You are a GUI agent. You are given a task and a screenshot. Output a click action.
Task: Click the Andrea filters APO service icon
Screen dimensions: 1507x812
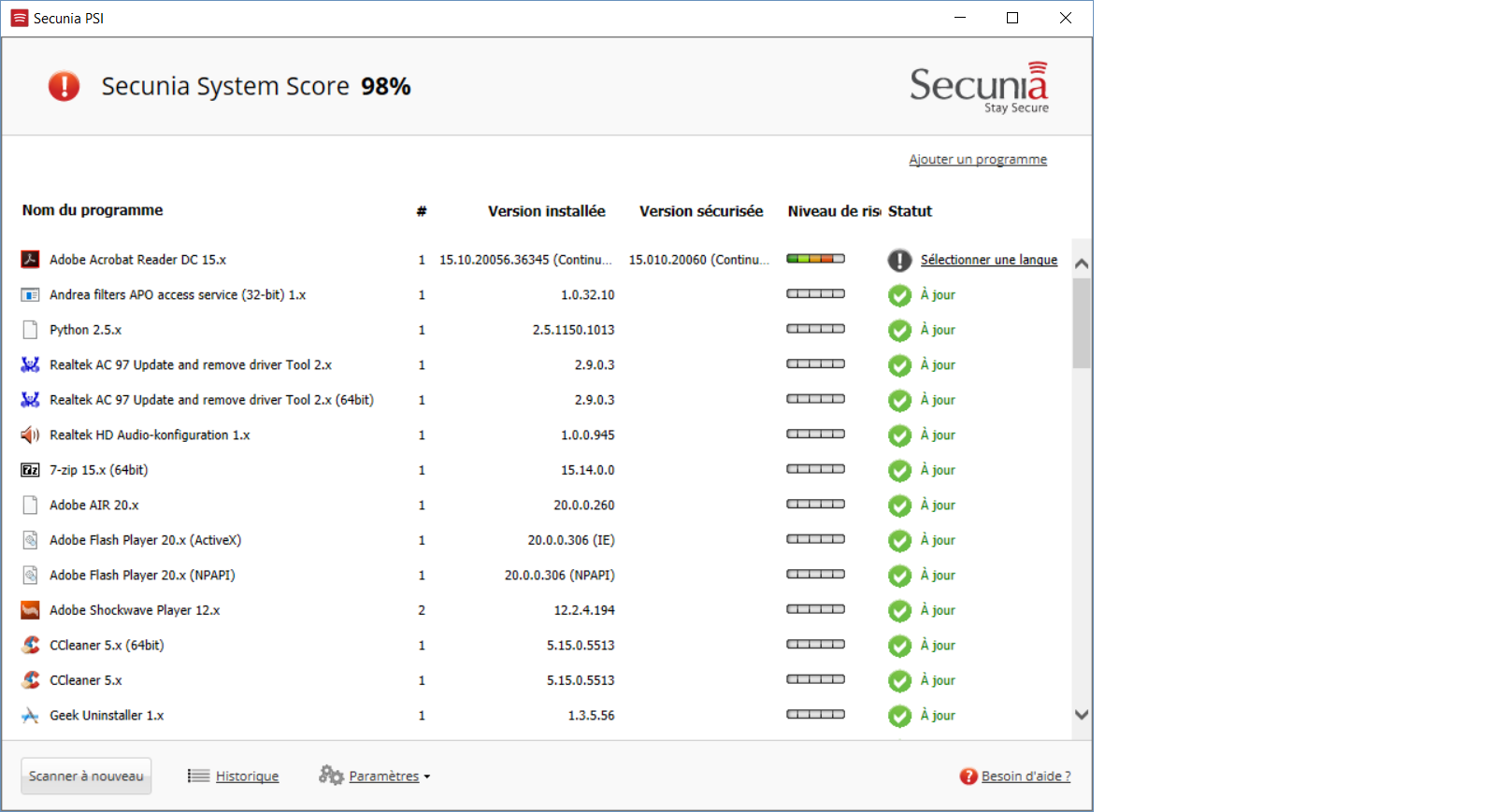click(x=30, y=295)
